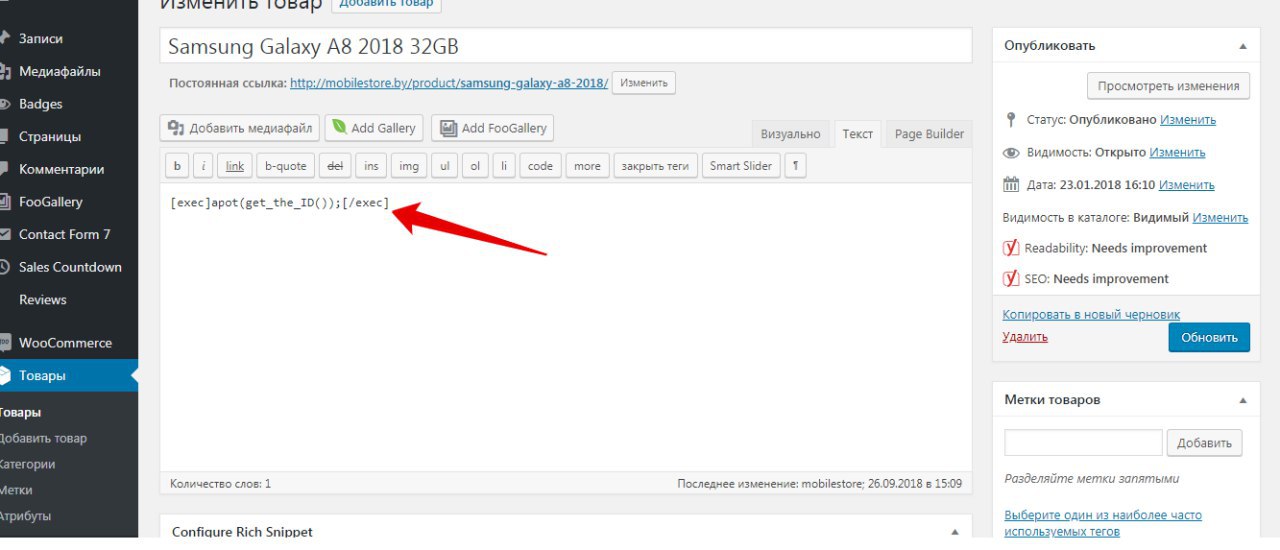
Task: Insert italic tag with i button
Action: [x=203, y=166]
